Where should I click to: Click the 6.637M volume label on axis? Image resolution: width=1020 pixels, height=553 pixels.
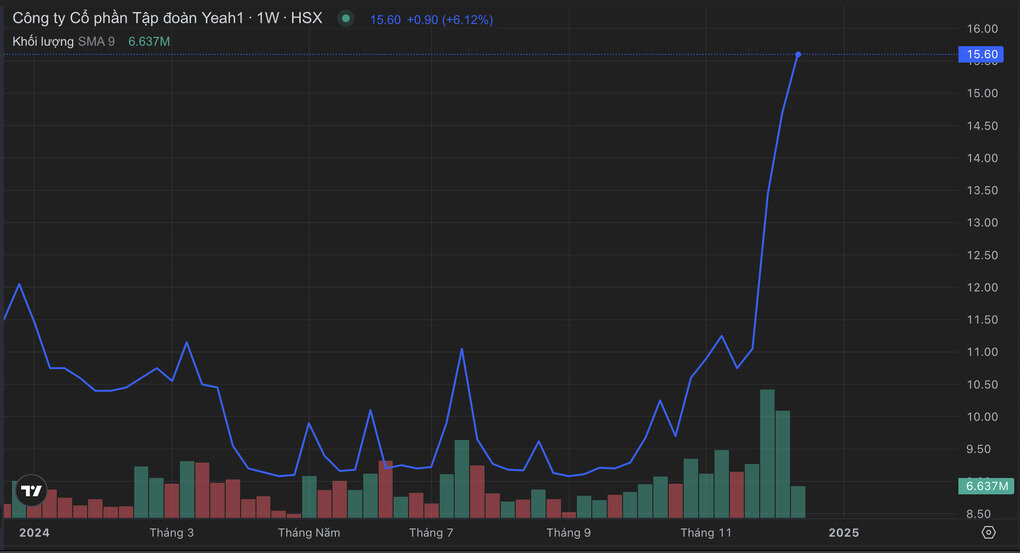(x=986, y=486)
